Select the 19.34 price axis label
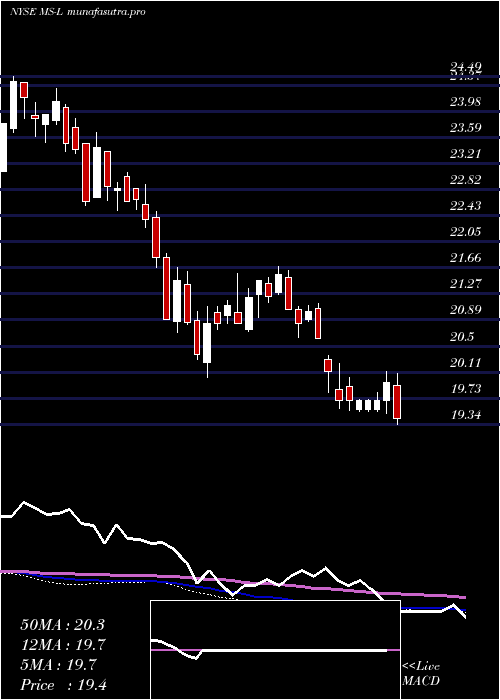 (x=466, y=415)
